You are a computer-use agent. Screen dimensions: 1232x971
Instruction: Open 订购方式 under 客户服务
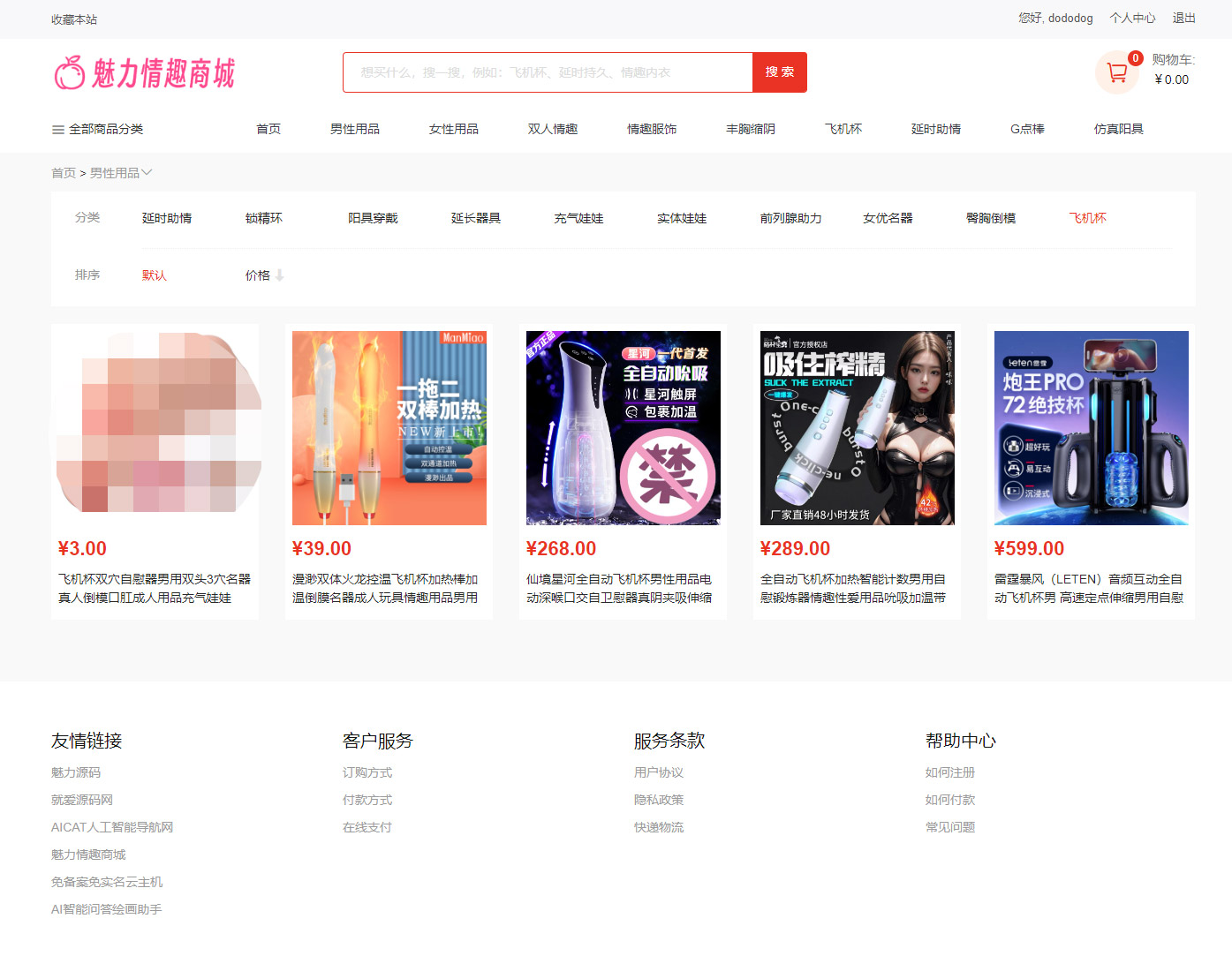(x=367, y=772)
